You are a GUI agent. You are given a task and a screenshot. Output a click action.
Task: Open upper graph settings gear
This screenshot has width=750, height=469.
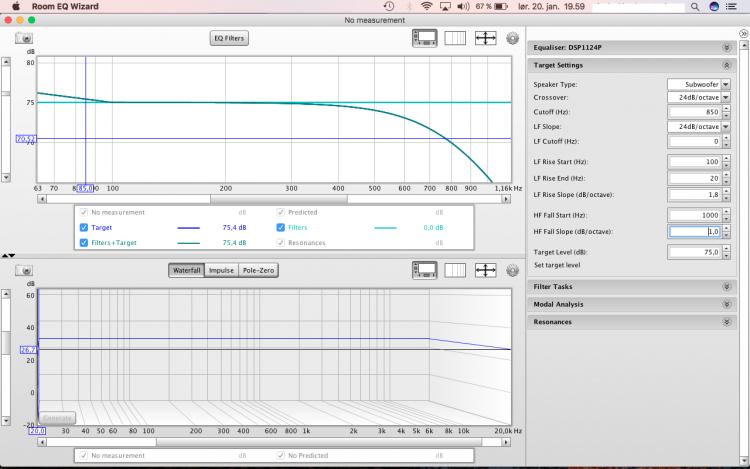pyautogui.click(x=512, y=38)
